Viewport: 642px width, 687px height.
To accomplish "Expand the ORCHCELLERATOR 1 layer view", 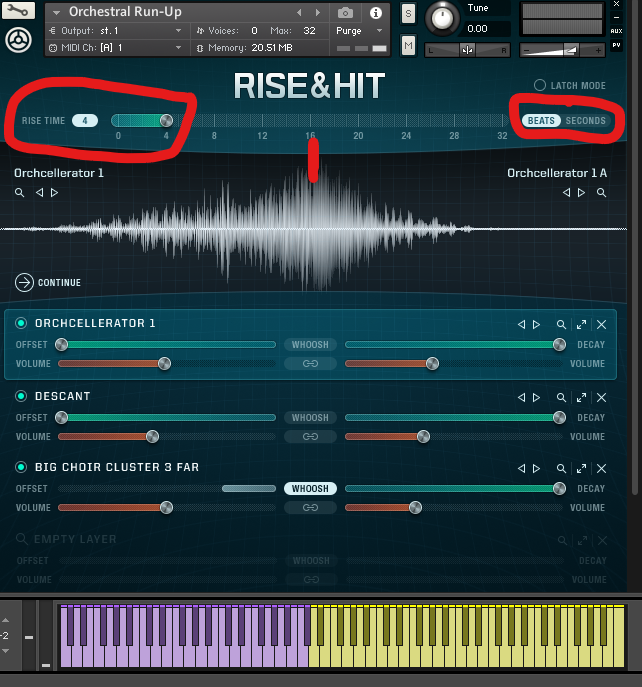I will [x=582, y=324].
